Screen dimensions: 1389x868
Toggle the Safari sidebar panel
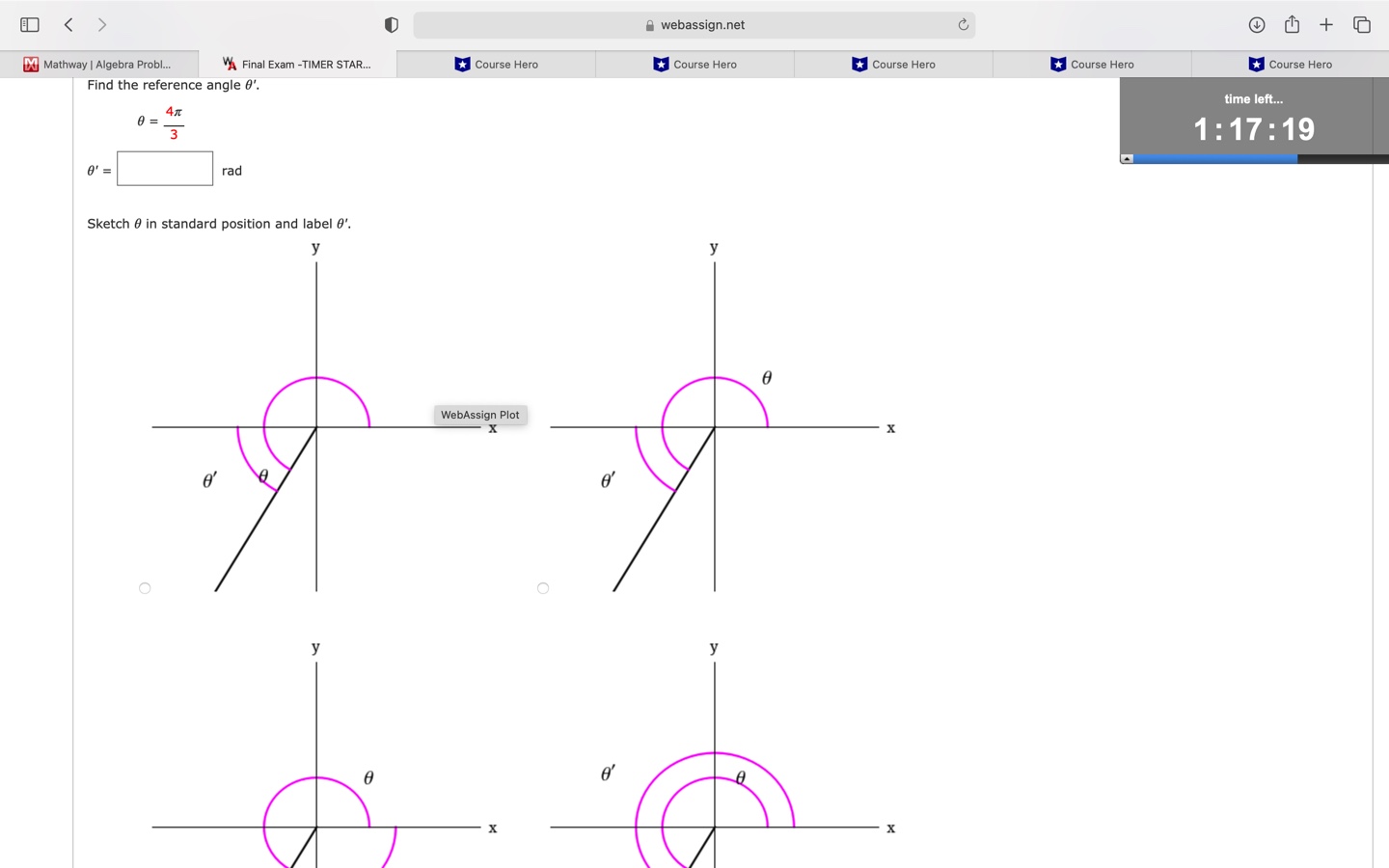pos(29,24)
